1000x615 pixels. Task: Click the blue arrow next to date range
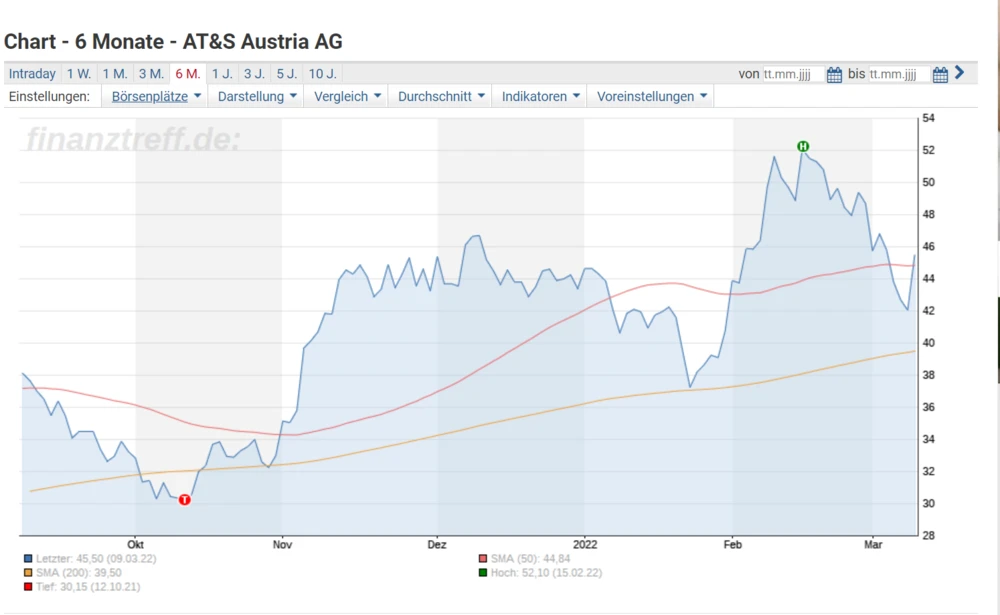(960, 73)
